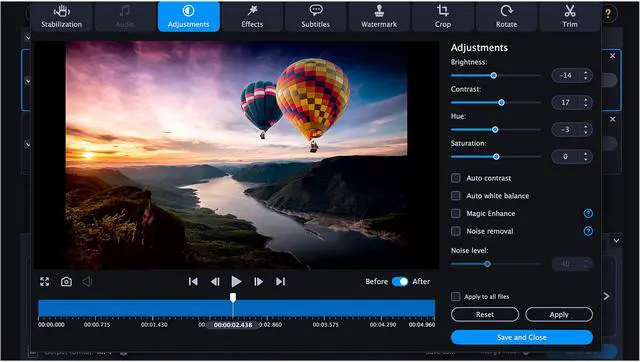Viewport: 640px width, 362px height.
Task: Select the Adjustments tab
Action: point(189,17)
